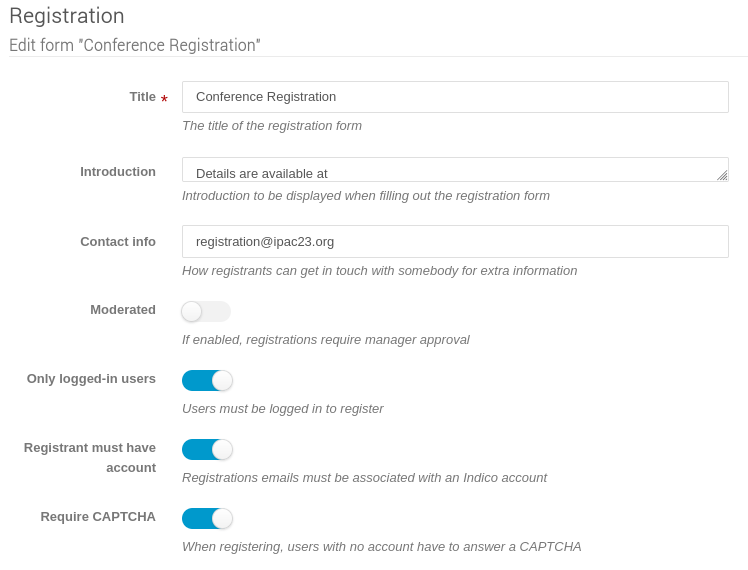Disable the Only logged-in users toggle
748x570 pixels.
click(x=207, y=381)
